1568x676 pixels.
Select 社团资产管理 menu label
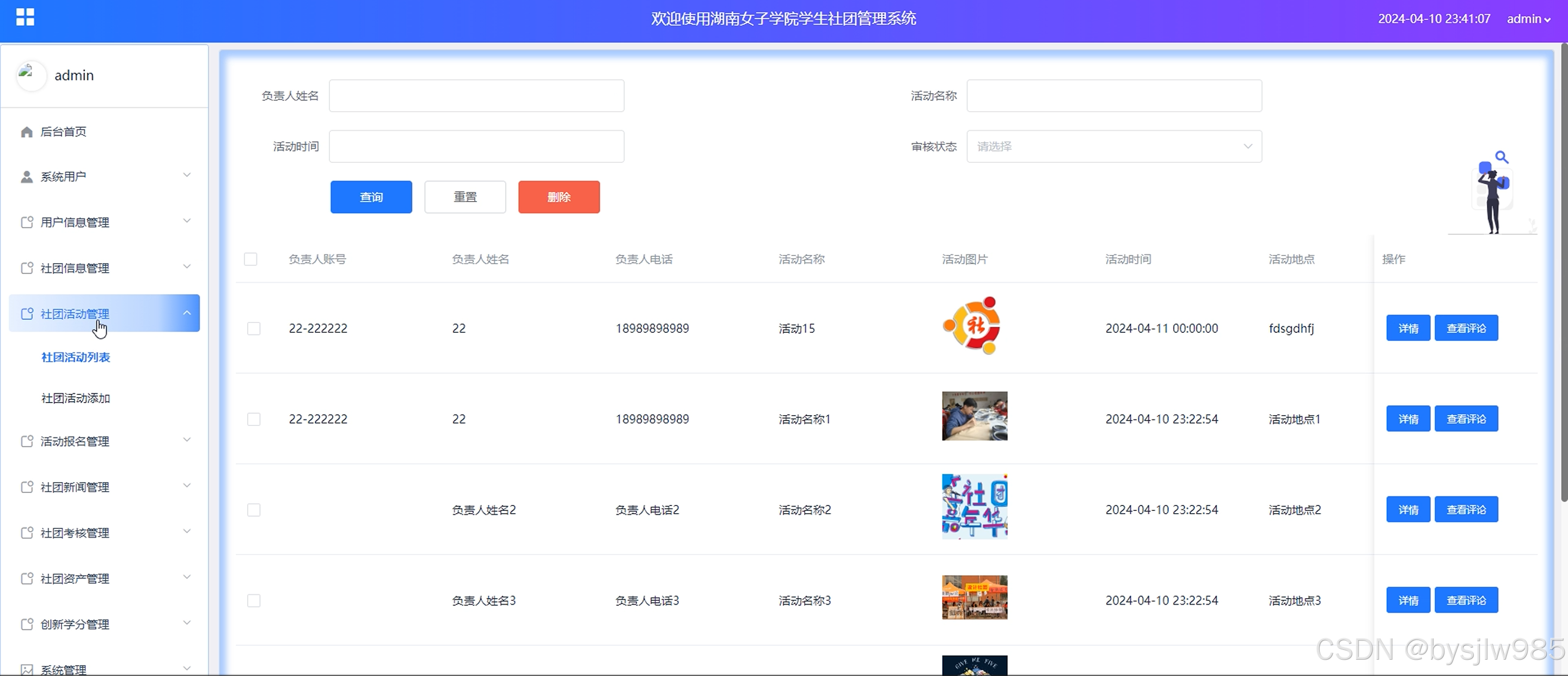[75, 578]
